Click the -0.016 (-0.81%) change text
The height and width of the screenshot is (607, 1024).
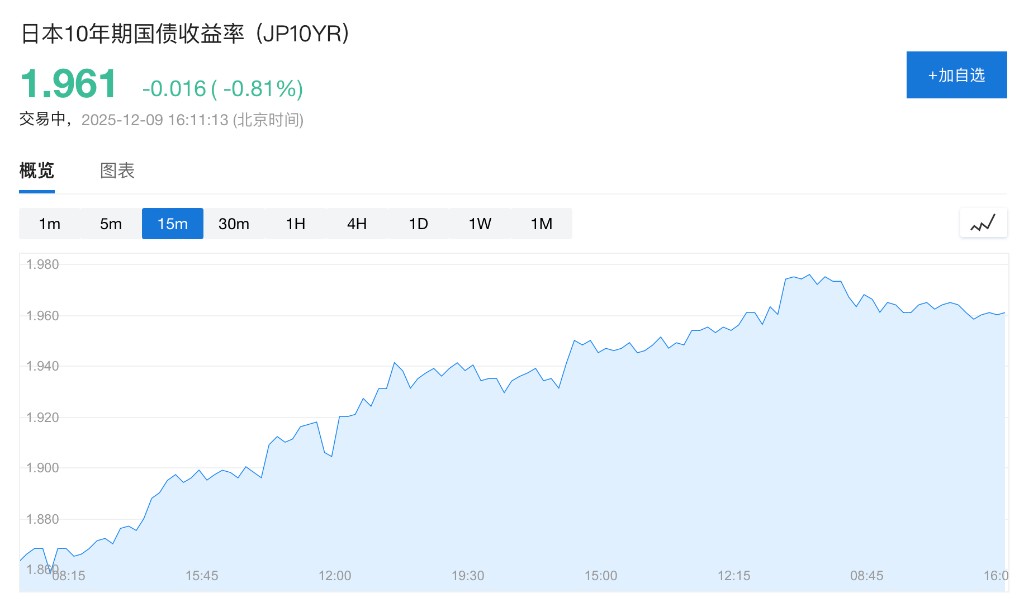pyautogui.click(x=222, y=89)
